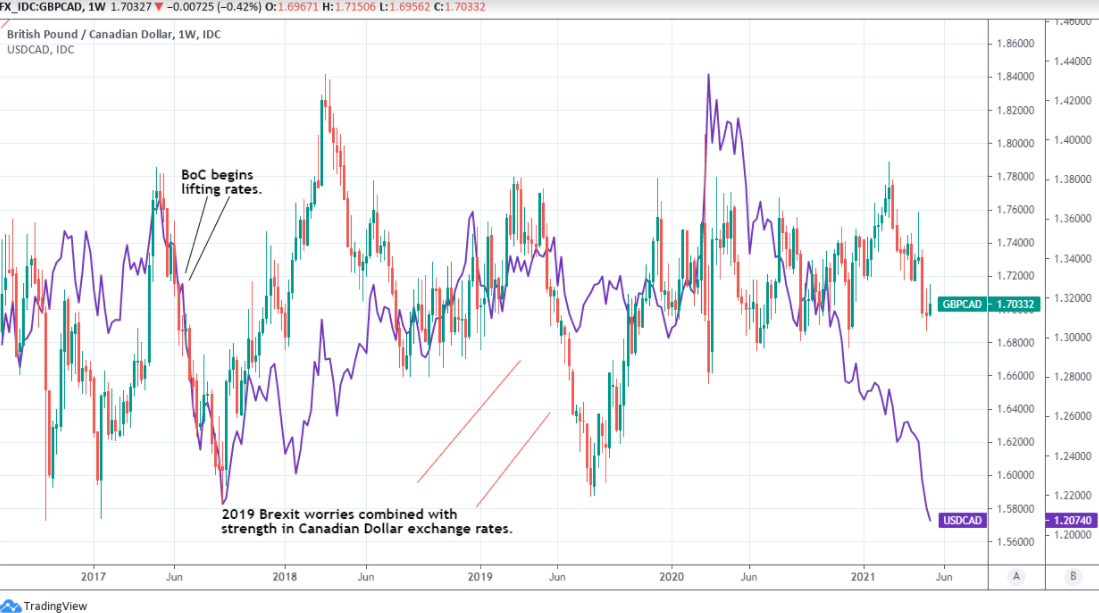Select the B price scale button
This screenshot has width=1099, height=613.
(x=1072, y=577)
